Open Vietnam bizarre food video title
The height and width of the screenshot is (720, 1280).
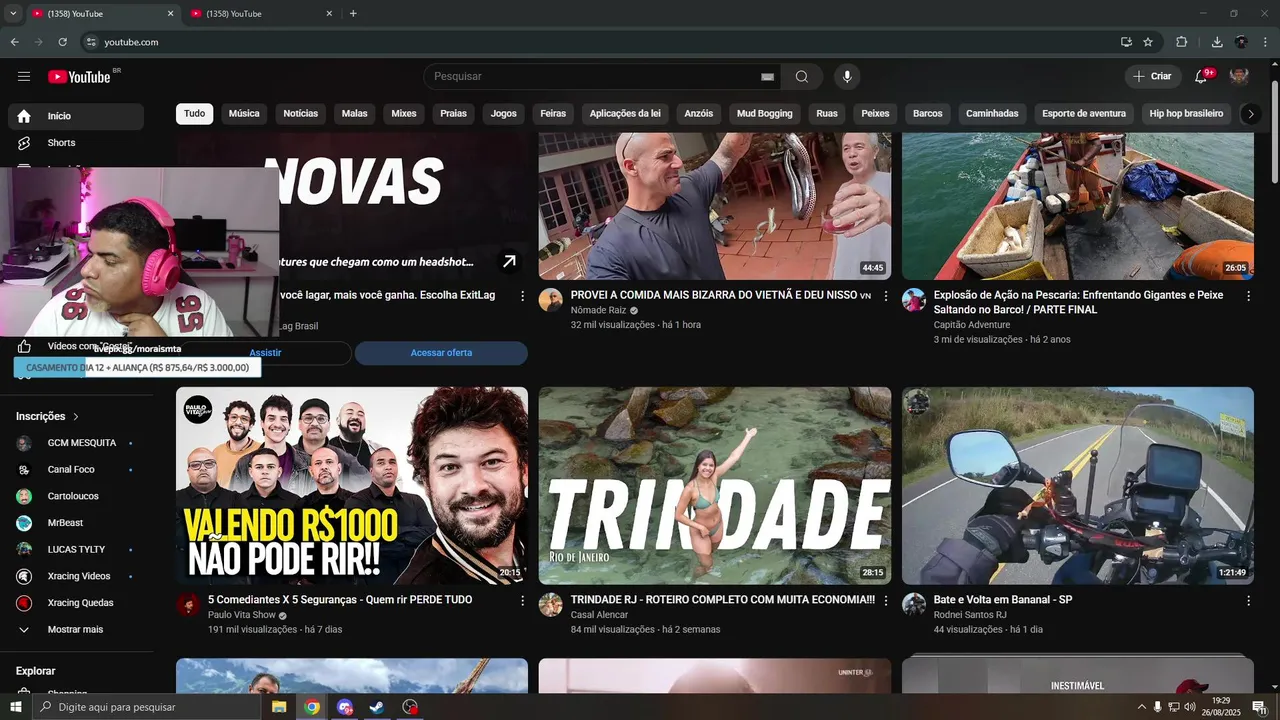pos(720,296)
